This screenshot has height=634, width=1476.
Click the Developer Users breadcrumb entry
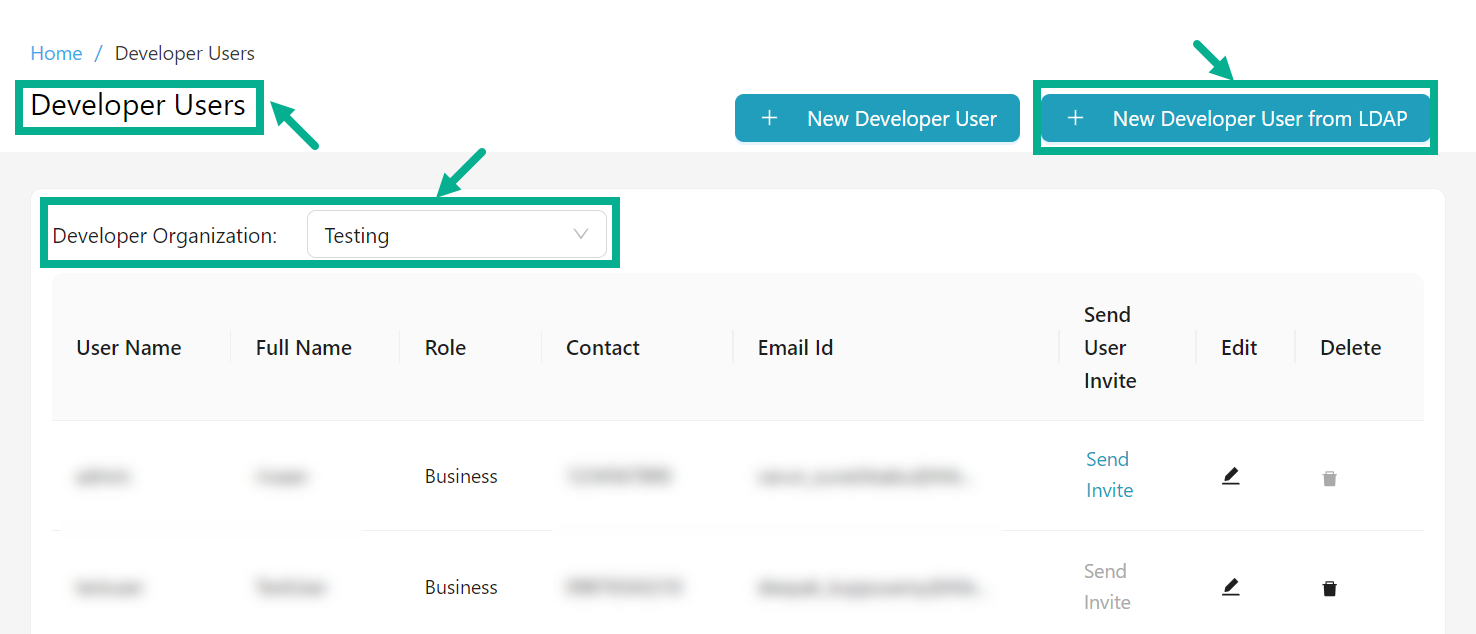click(184, 53)
